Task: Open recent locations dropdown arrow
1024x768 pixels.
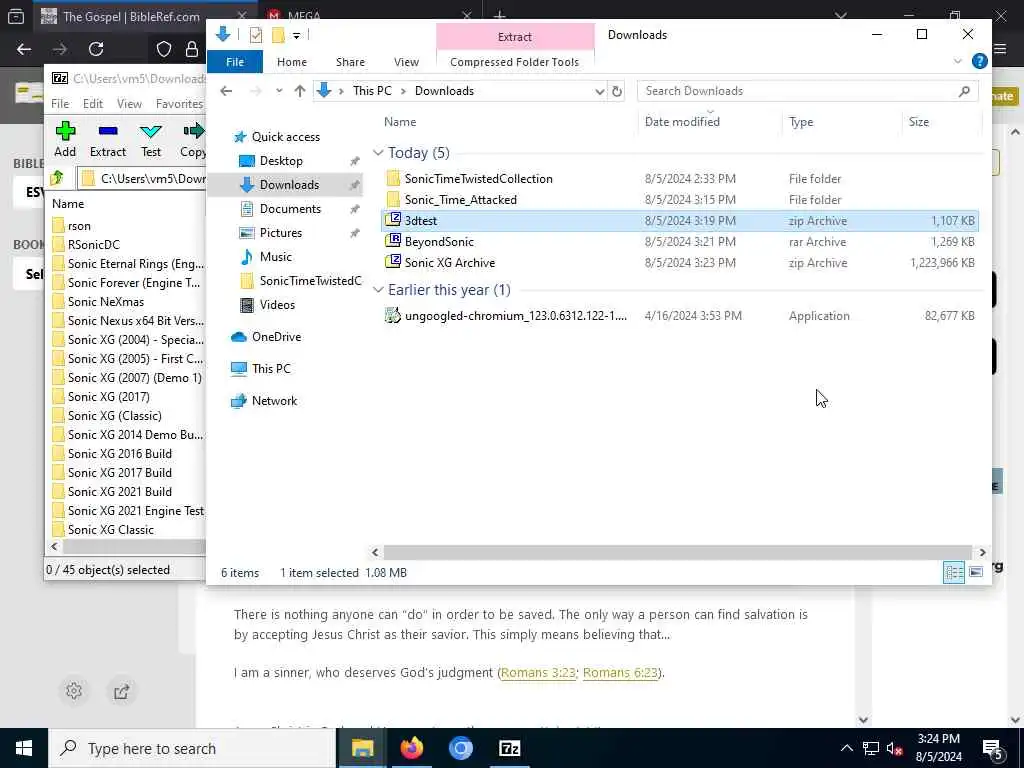Action: pyautogui.click(x=279, y=91)
